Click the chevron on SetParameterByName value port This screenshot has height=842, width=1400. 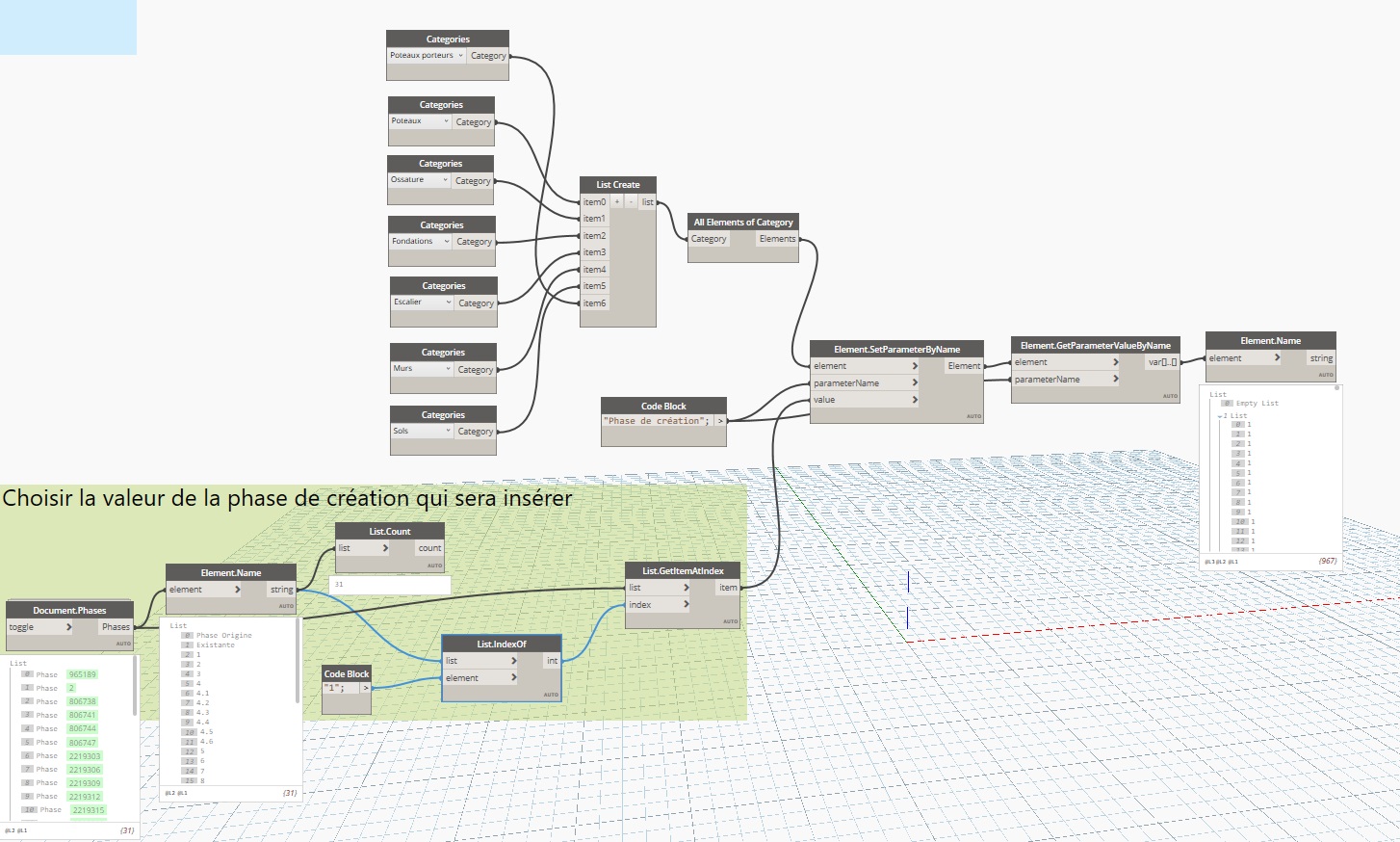tap(914, 400)
